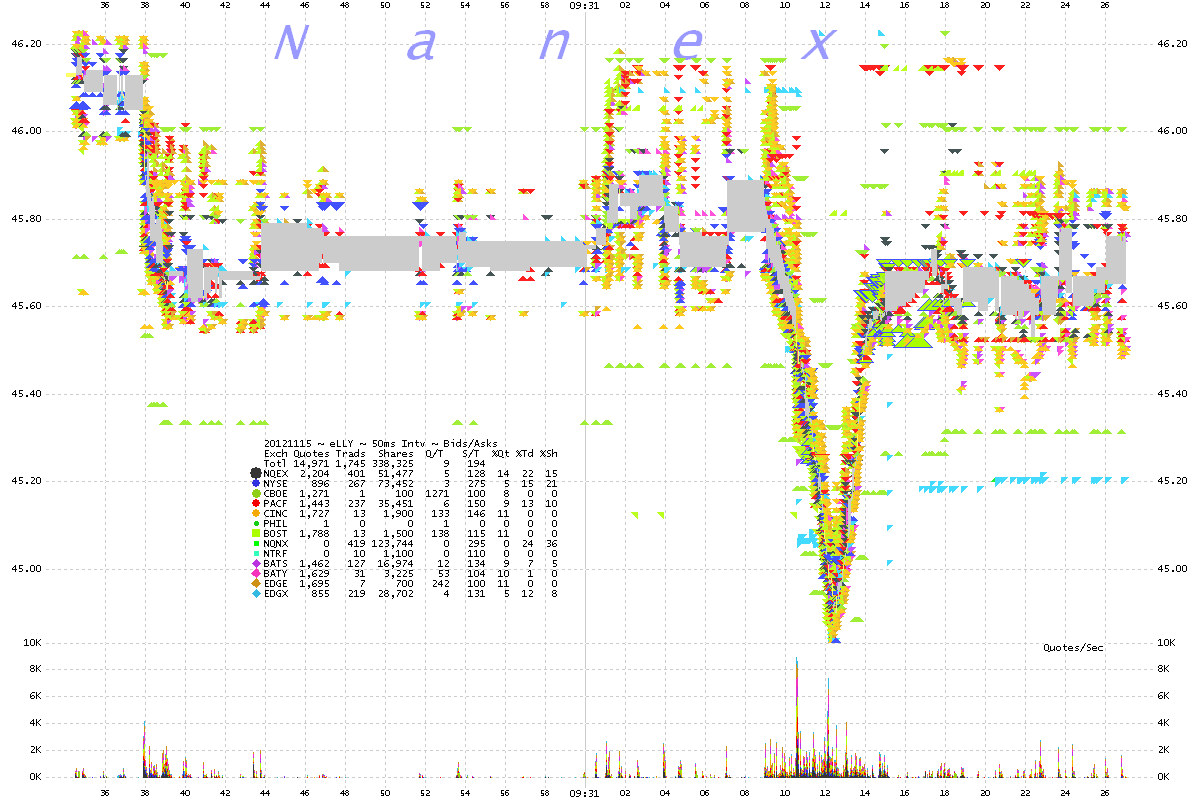
Task: Click the blue NYSE legend circle
Action: (x=255, y=483)
